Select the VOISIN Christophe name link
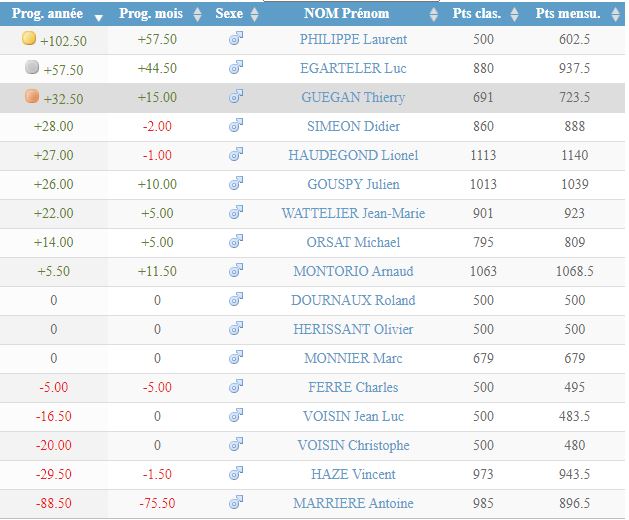The image size is (629, 520). 353,445
